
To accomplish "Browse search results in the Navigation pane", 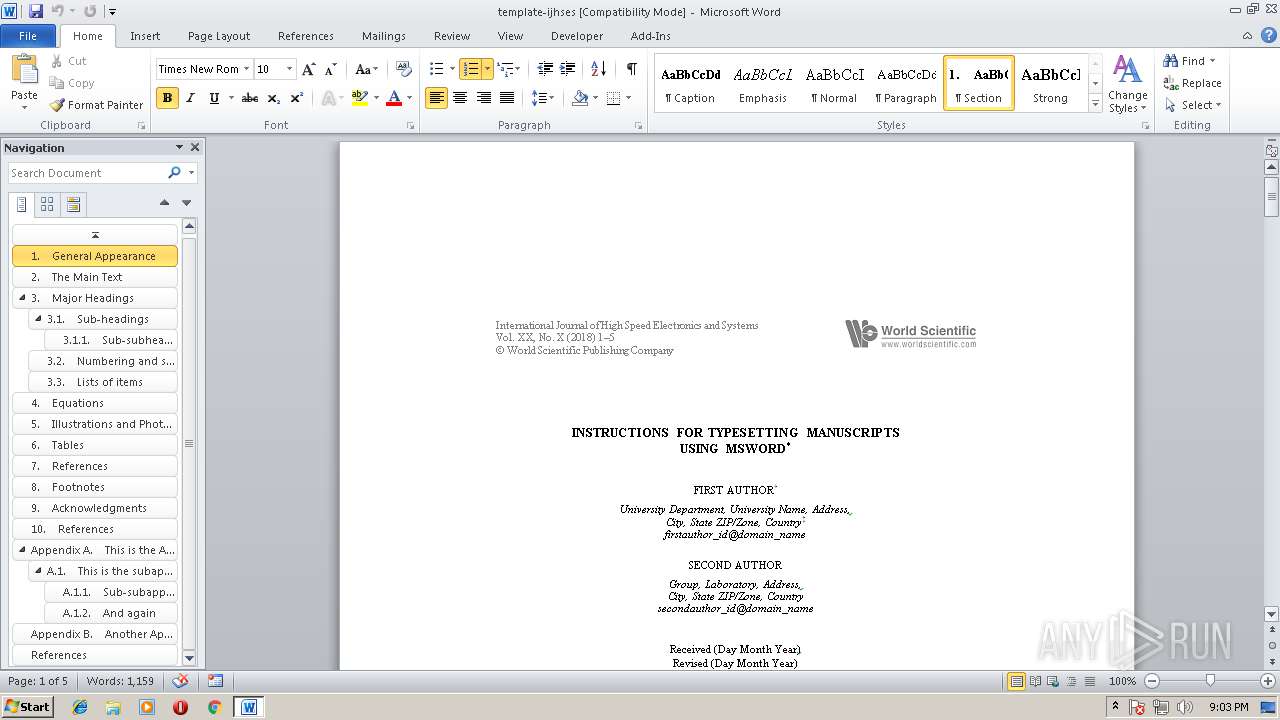I will 73,204.
